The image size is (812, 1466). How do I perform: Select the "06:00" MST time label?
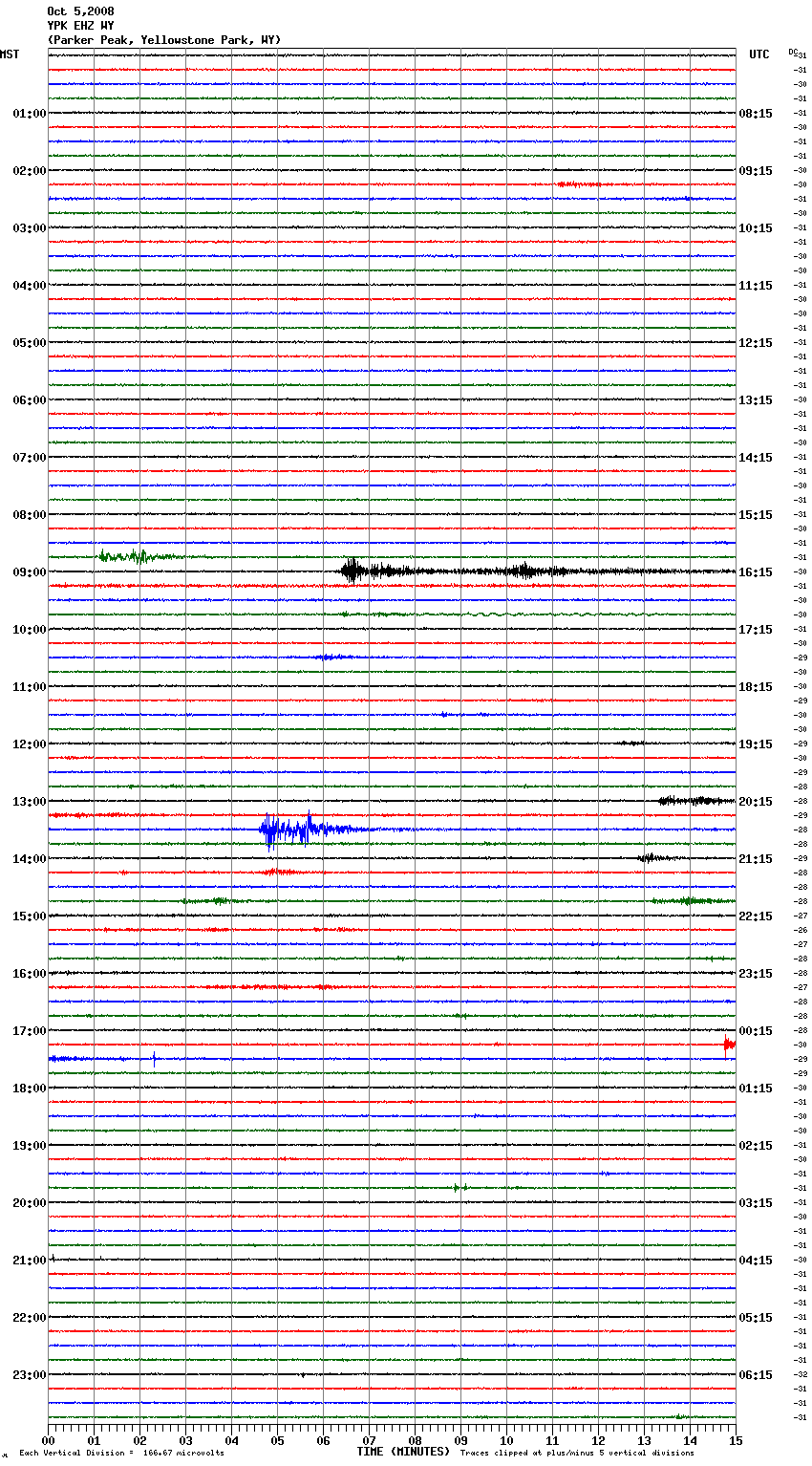pyautogui.click(x=30, y=400)
